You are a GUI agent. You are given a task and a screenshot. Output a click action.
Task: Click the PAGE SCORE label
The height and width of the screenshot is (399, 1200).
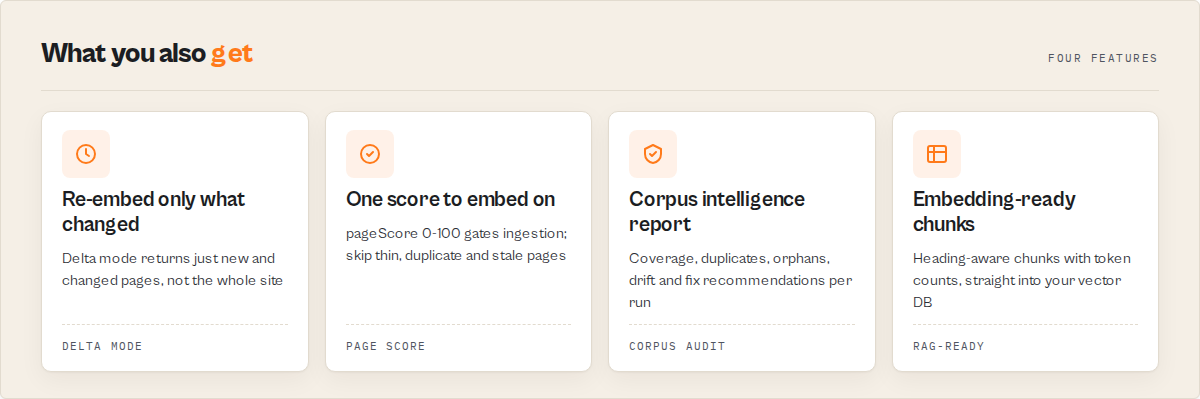[386, 346]
